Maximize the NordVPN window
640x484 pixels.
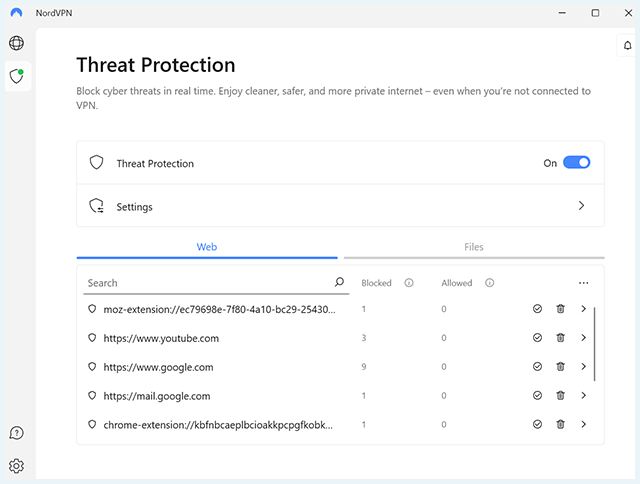coord(596,13)
